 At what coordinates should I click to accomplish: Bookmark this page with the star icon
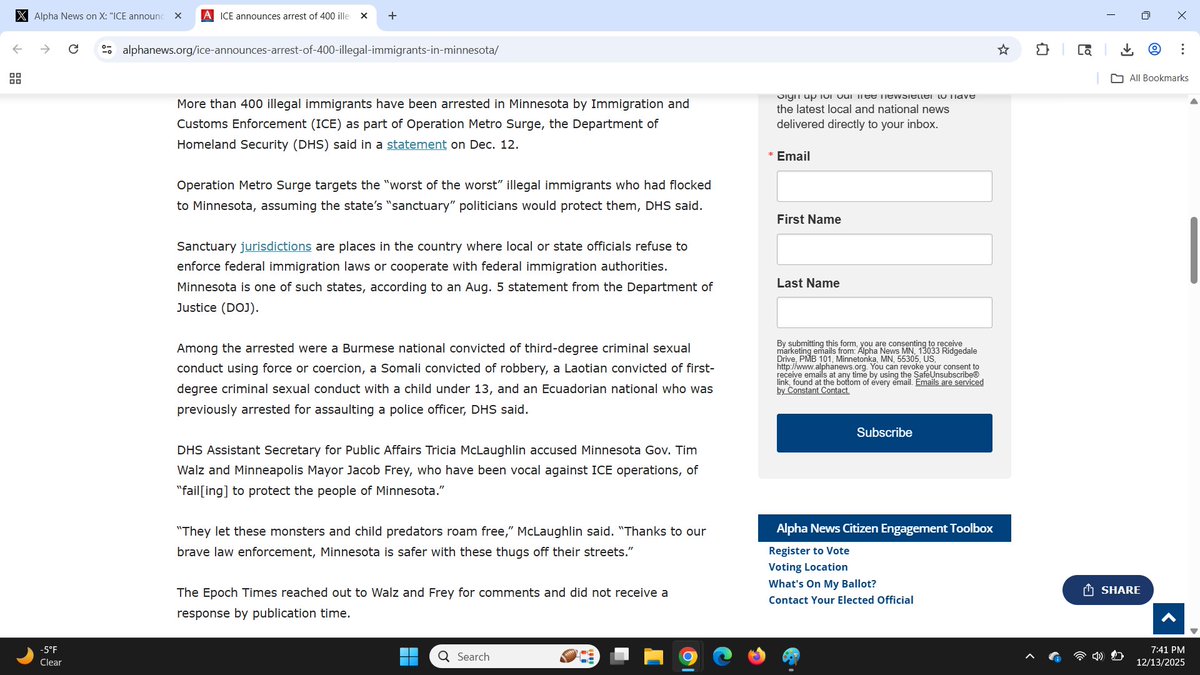click(1003, 49)
